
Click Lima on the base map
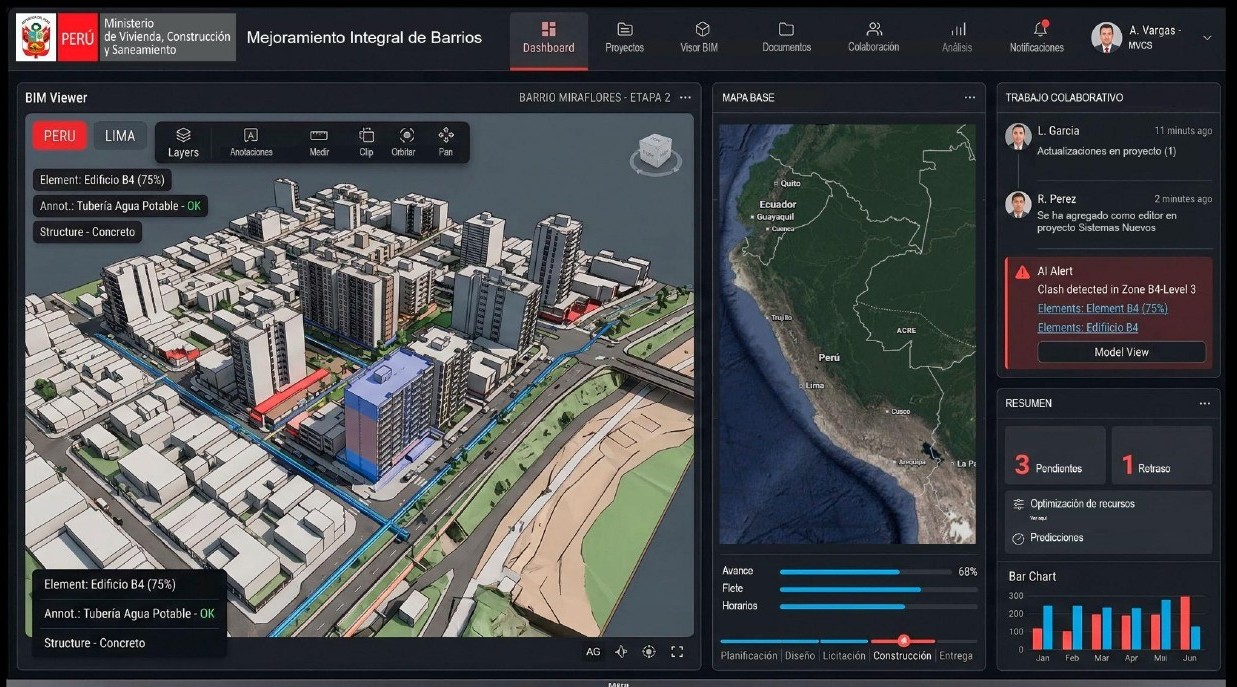815,385
